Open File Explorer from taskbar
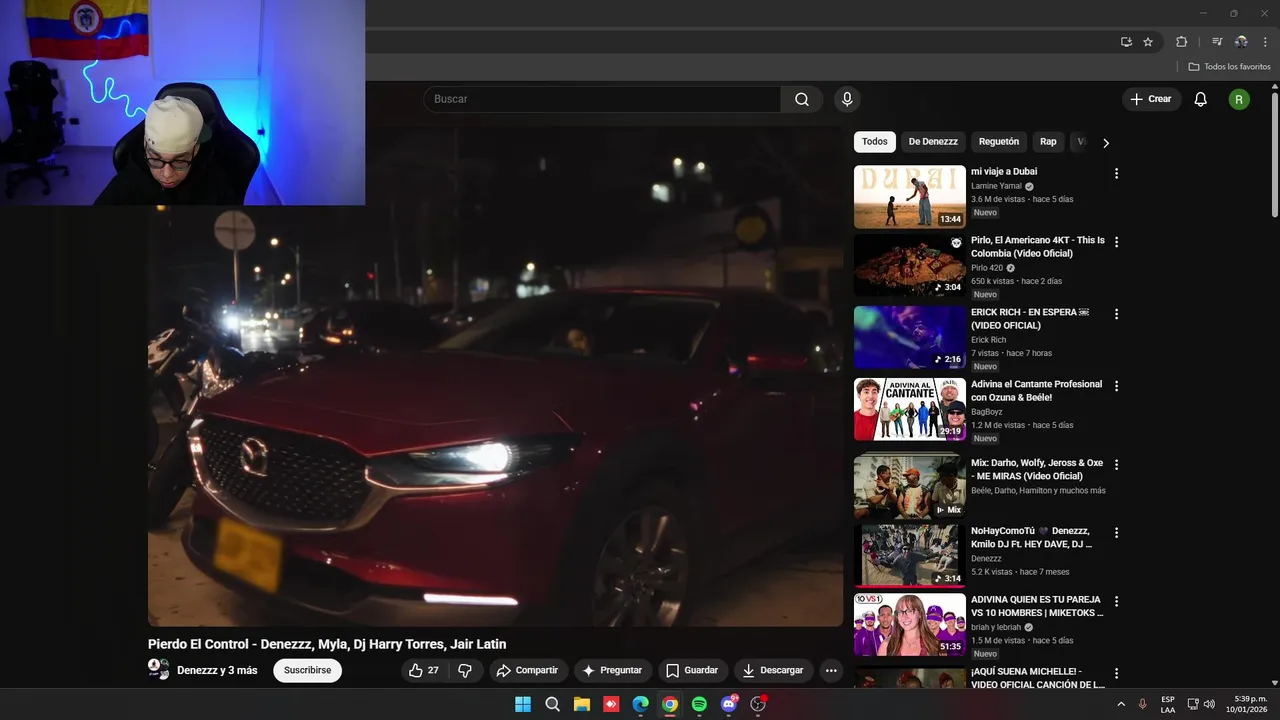The image size is (1280, 720). point(581,704)
